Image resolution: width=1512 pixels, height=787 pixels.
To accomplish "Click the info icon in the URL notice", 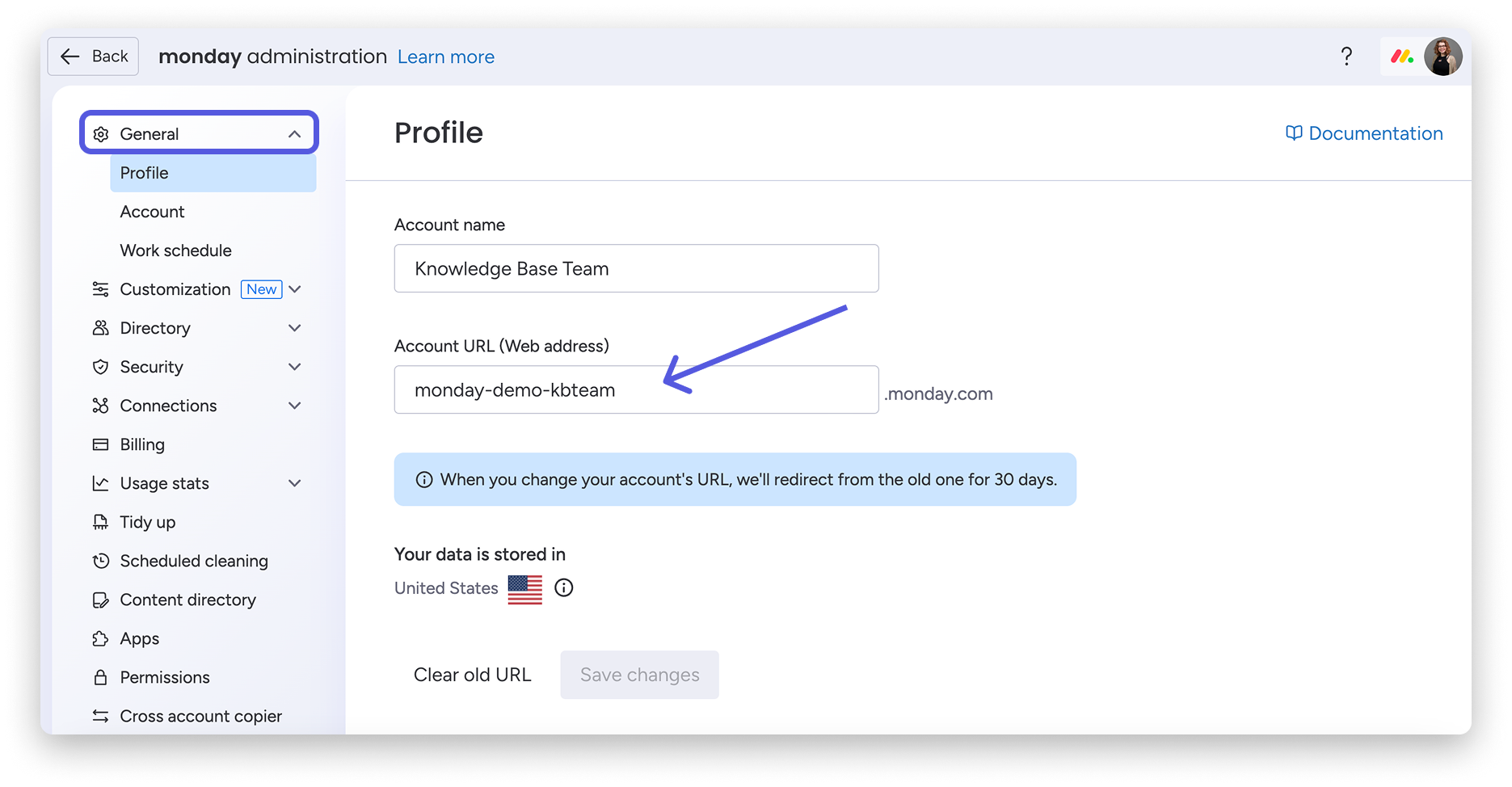I will [x=424, y=480].
